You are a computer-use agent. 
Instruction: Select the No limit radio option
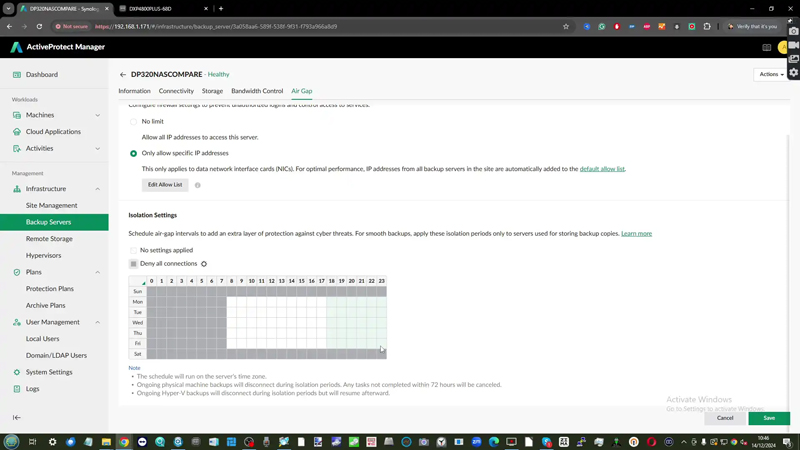click(x=133, y=121)
